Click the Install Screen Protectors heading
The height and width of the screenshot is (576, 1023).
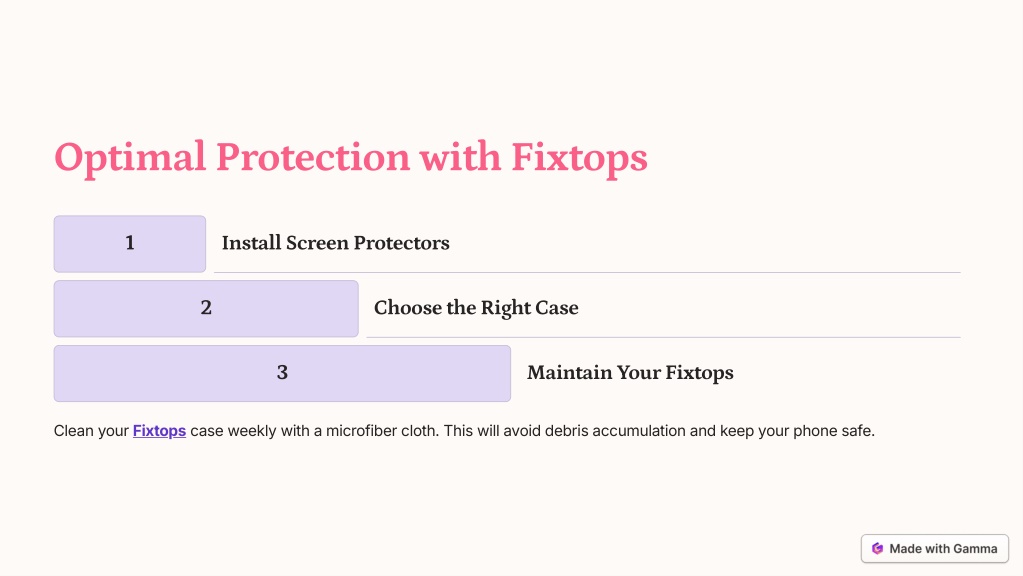point(335,243)
